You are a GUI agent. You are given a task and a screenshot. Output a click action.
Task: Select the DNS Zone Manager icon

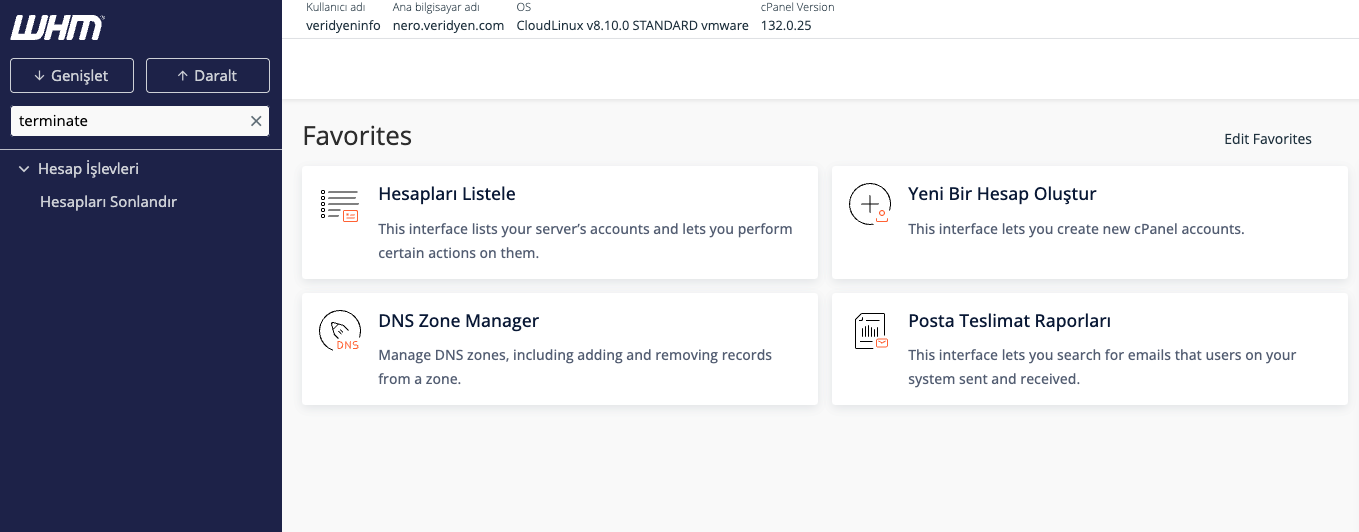(x=339, y=331)
